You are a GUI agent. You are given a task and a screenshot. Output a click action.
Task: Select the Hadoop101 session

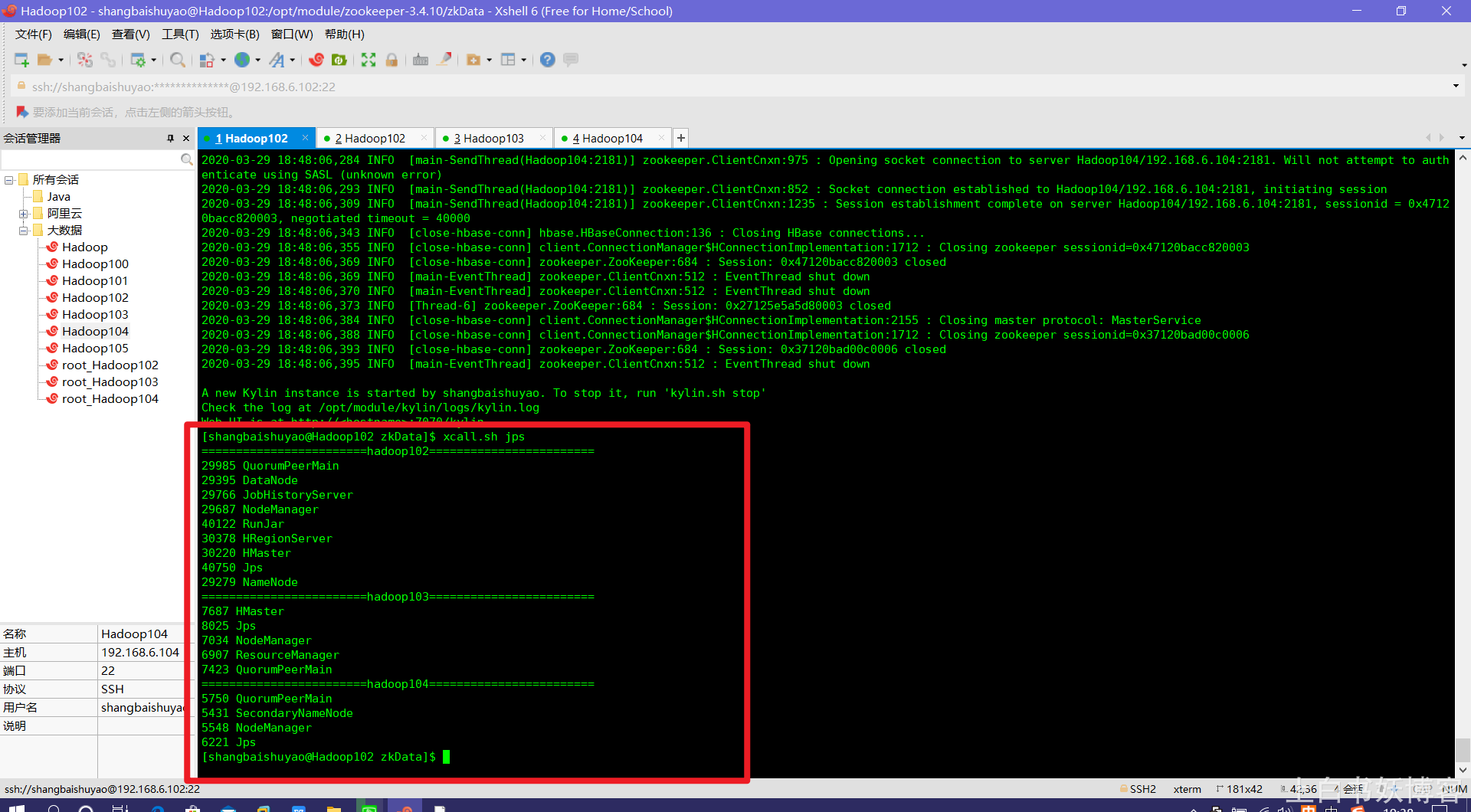(95, 281)
